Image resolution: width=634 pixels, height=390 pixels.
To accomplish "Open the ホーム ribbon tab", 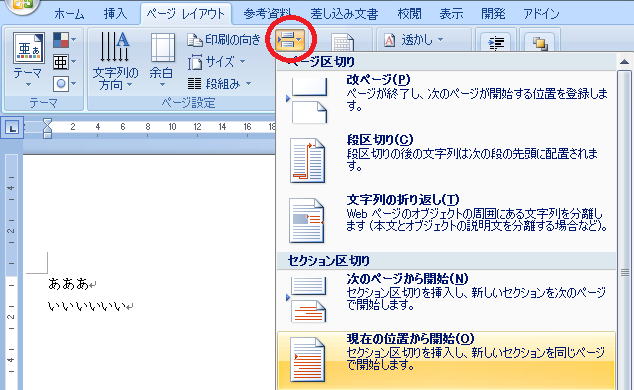I will click(x=69, y=14).
